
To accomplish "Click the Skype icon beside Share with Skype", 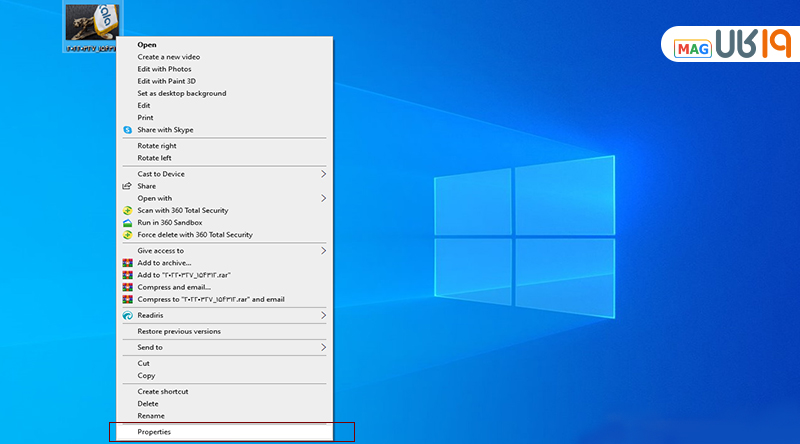I will pos(127,130).
